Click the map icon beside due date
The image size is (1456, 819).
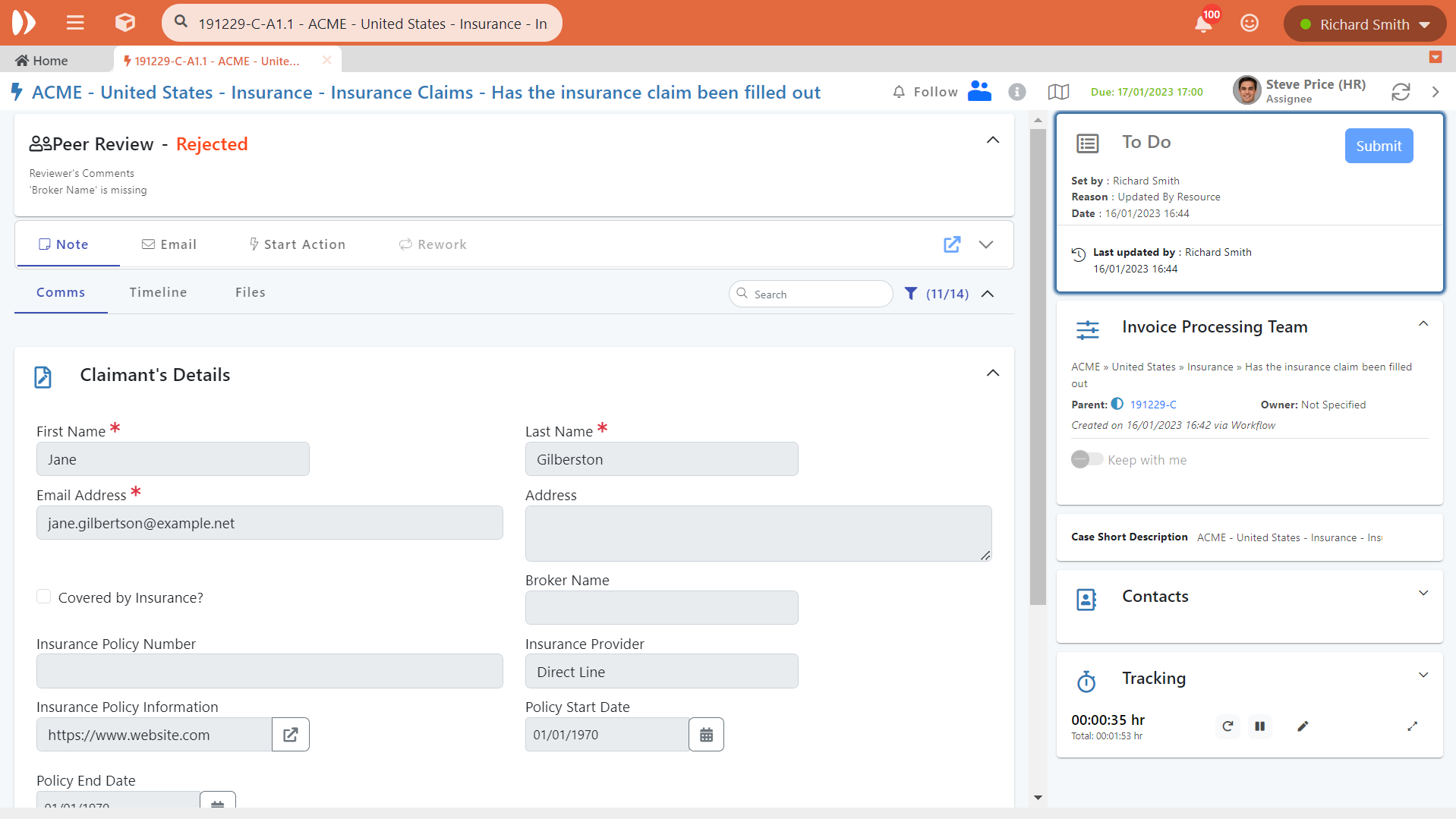[1057, 92]
